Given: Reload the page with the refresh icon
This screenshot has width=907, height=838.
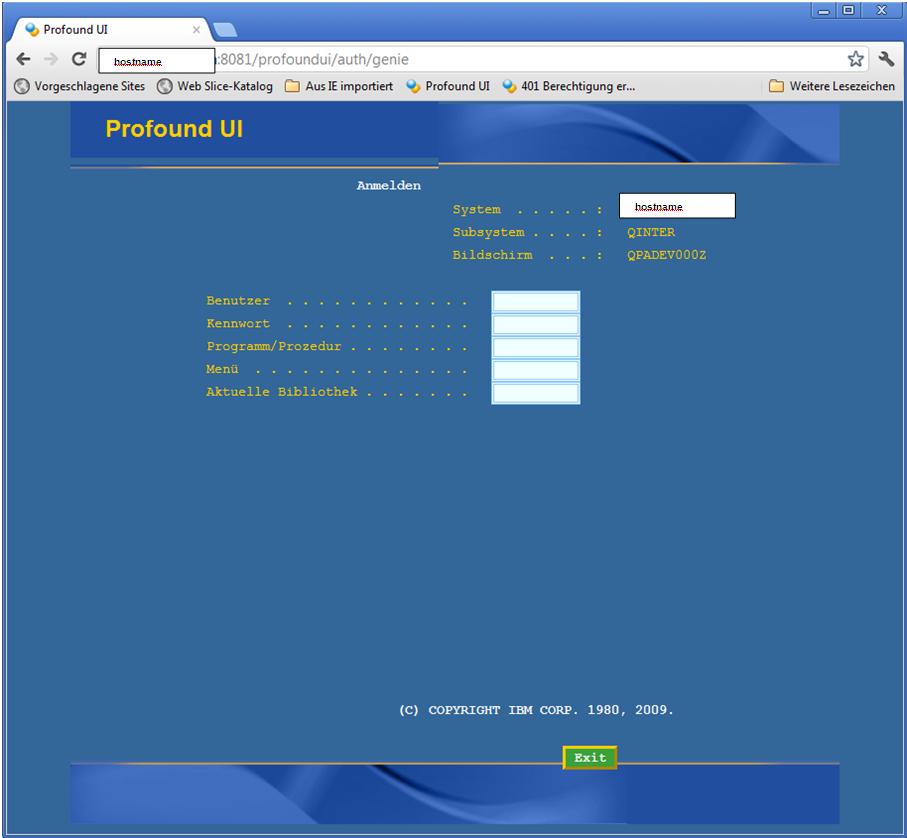Looking at the screenshot, I should coord(79,59).
